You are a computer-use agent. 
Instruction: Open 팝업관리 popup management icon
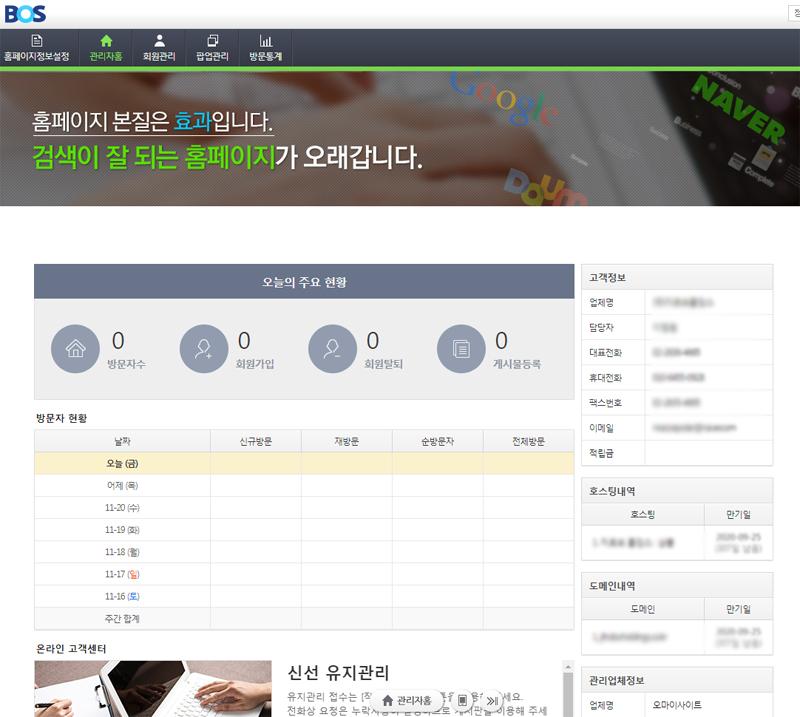pyautogui.click(x=212, y=48)
